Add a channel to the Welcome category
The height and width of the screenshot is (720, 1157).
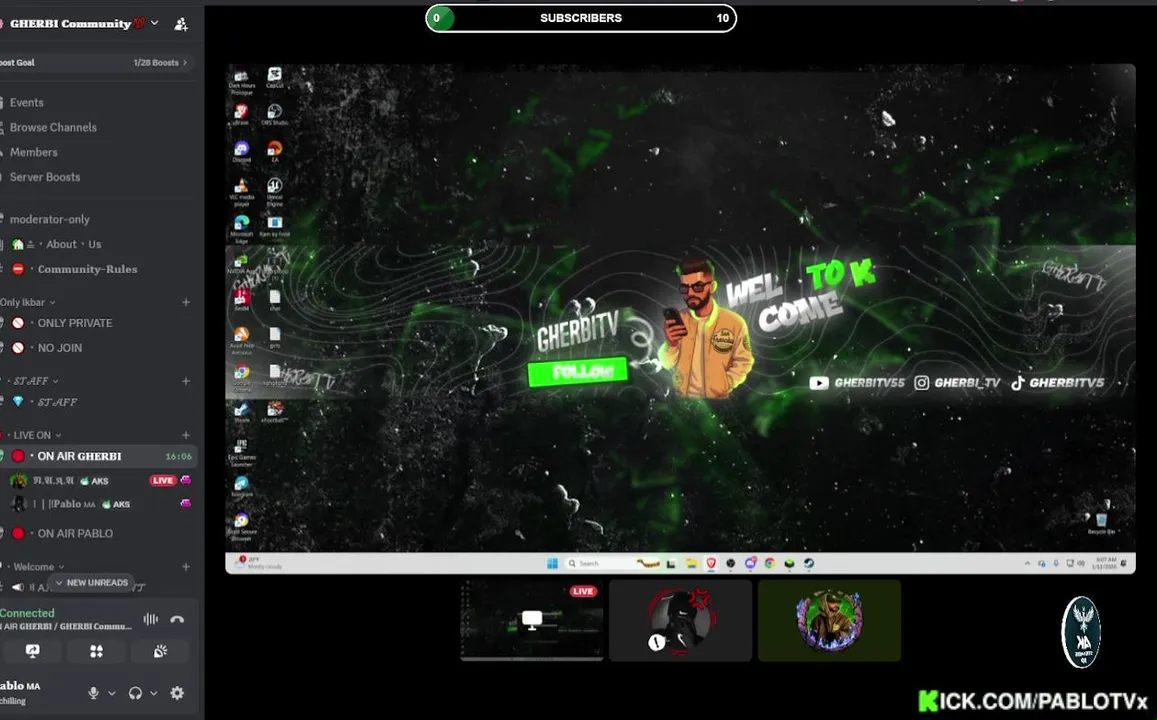point(186,567)
